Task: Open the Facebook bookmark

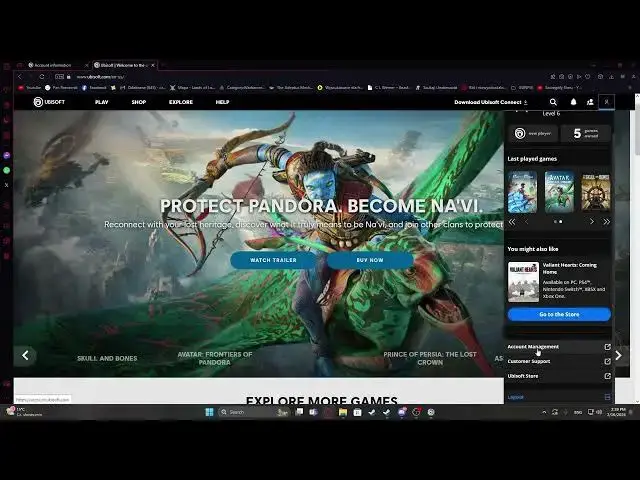Action: tap(94, 88)
